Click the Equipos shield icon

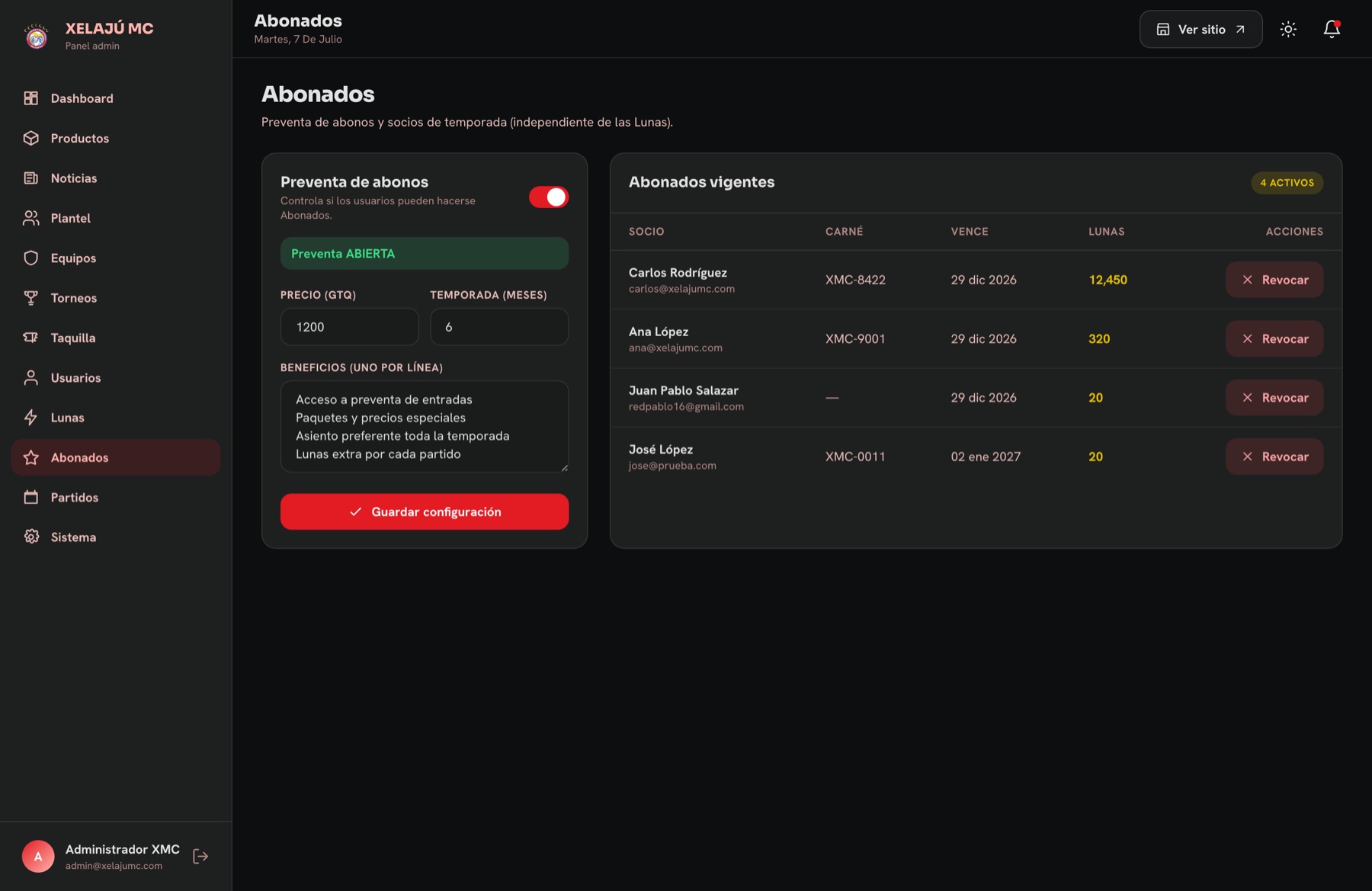[31, 258]
